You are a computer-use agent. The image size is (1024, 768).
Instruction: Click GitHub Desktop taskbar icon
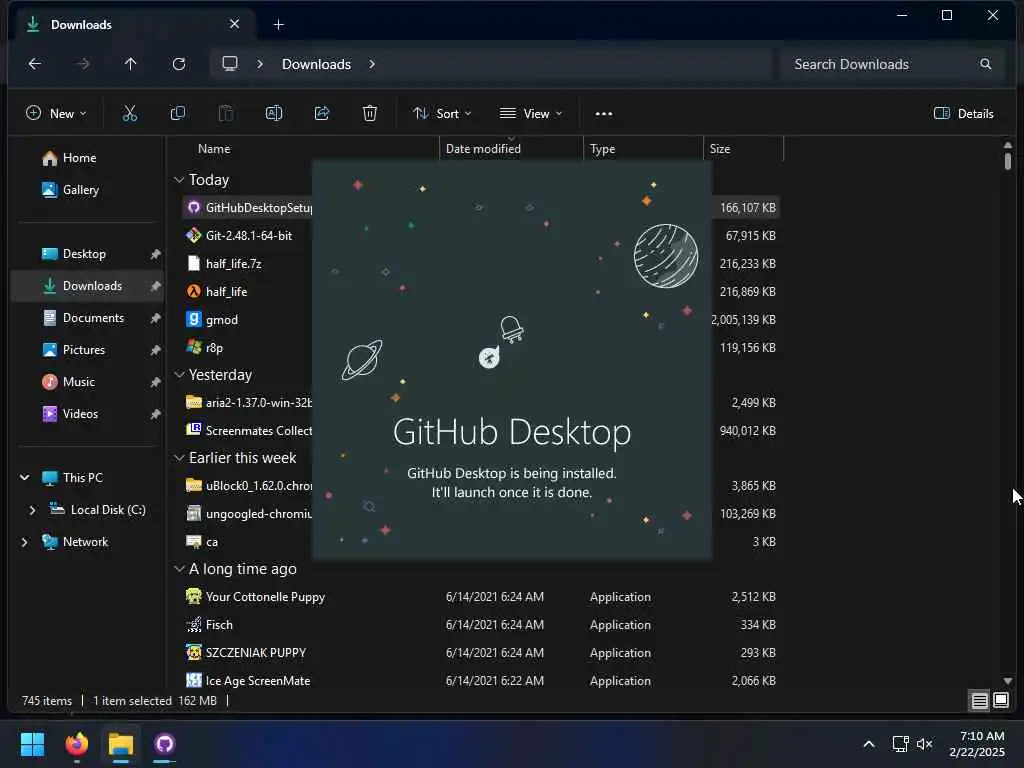point(165,744)
